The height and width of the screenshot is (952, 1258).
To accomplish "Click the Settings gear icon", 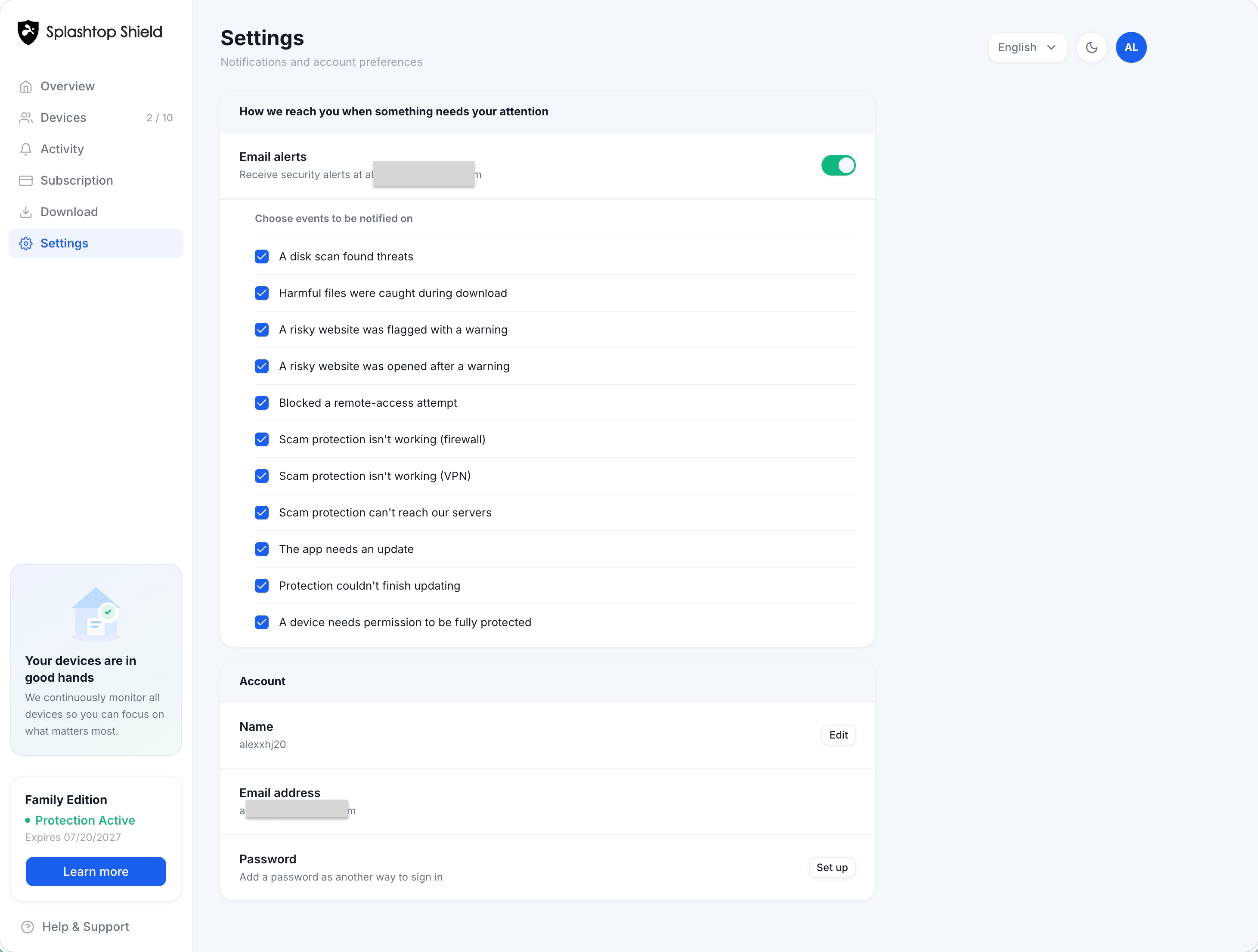I will click(25, 243).
